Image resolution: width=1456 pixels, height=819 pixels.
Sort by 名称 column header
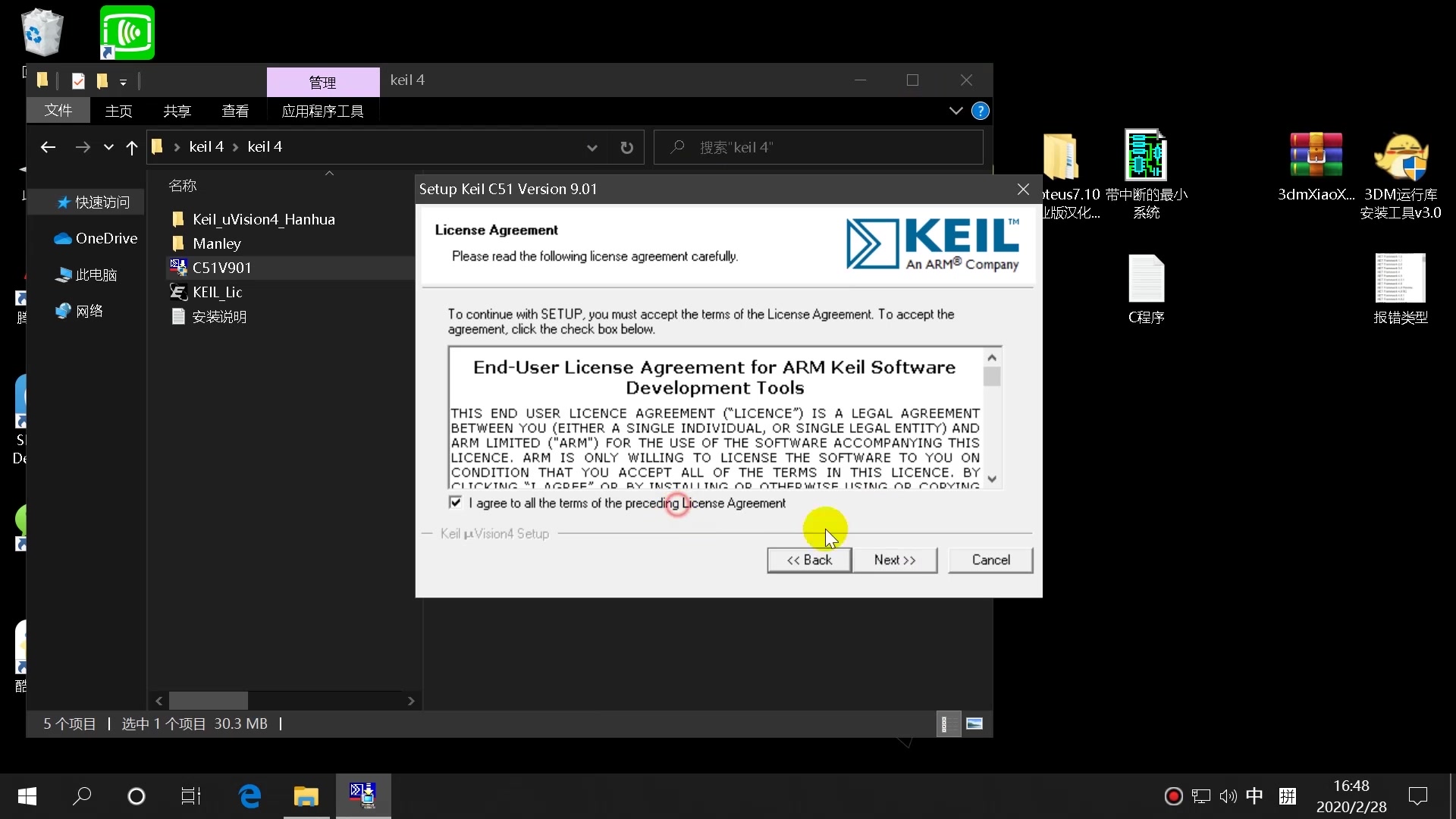pos(183,185)
